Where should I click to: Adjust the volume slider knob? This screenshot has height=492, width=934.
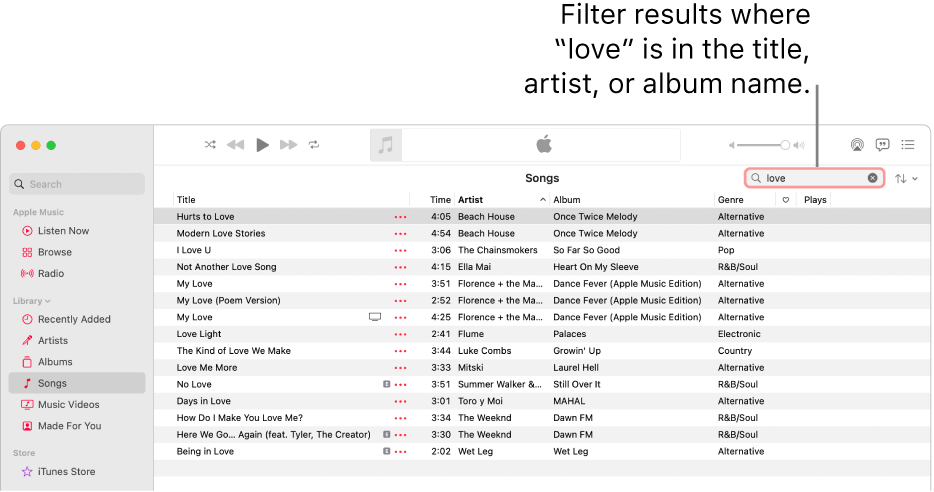[785, 145]
